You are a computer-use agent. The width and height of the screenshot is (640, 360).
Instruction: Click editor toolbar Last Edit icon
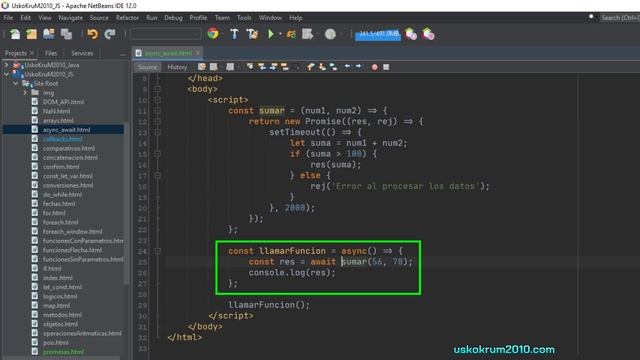[202, 67]
